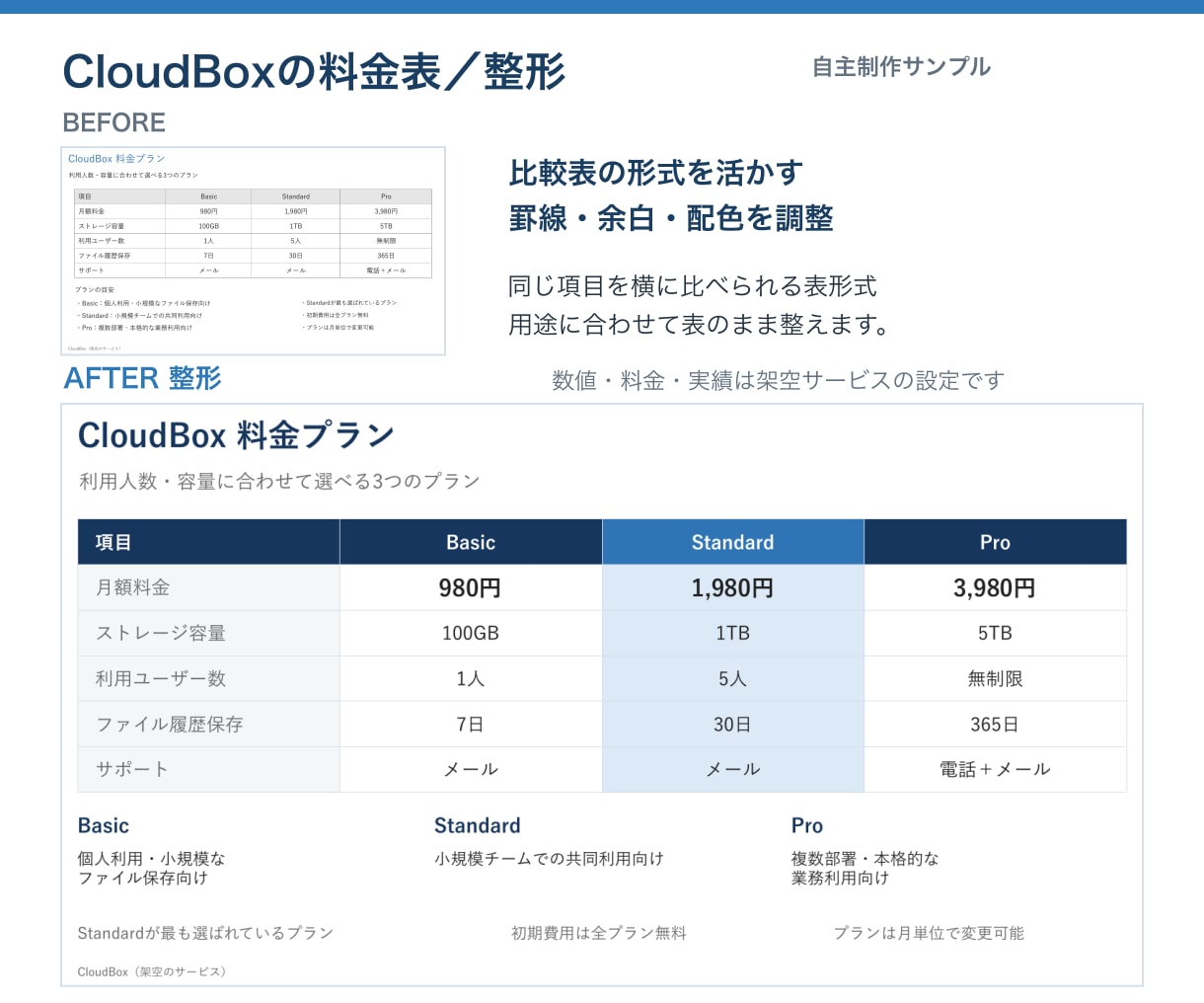Select the title "CloudBoxの料金表／整形"
The width and height of the screenshot is (1204, 1003).
[314, 72]
